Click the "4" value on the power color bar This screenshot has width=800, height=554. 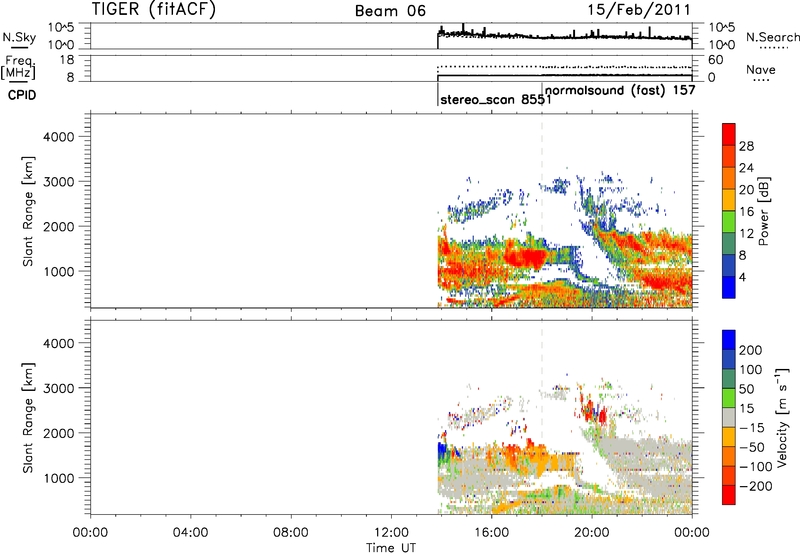(742, 277)
